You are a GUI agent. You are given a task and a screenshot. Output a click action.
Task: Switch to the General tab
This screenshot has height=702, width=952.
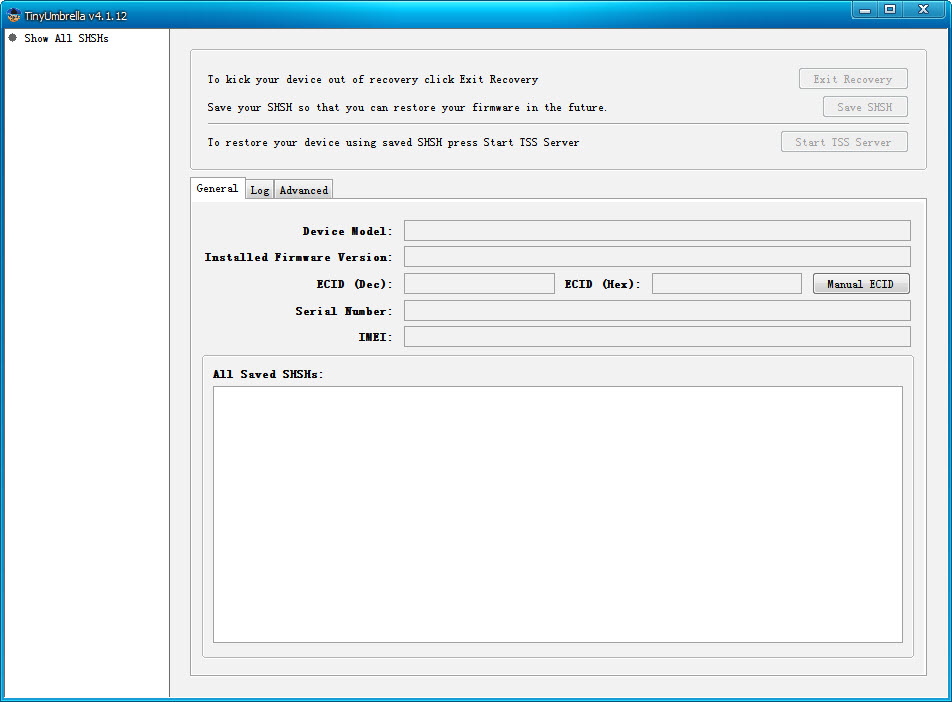(x=217, y=188)
